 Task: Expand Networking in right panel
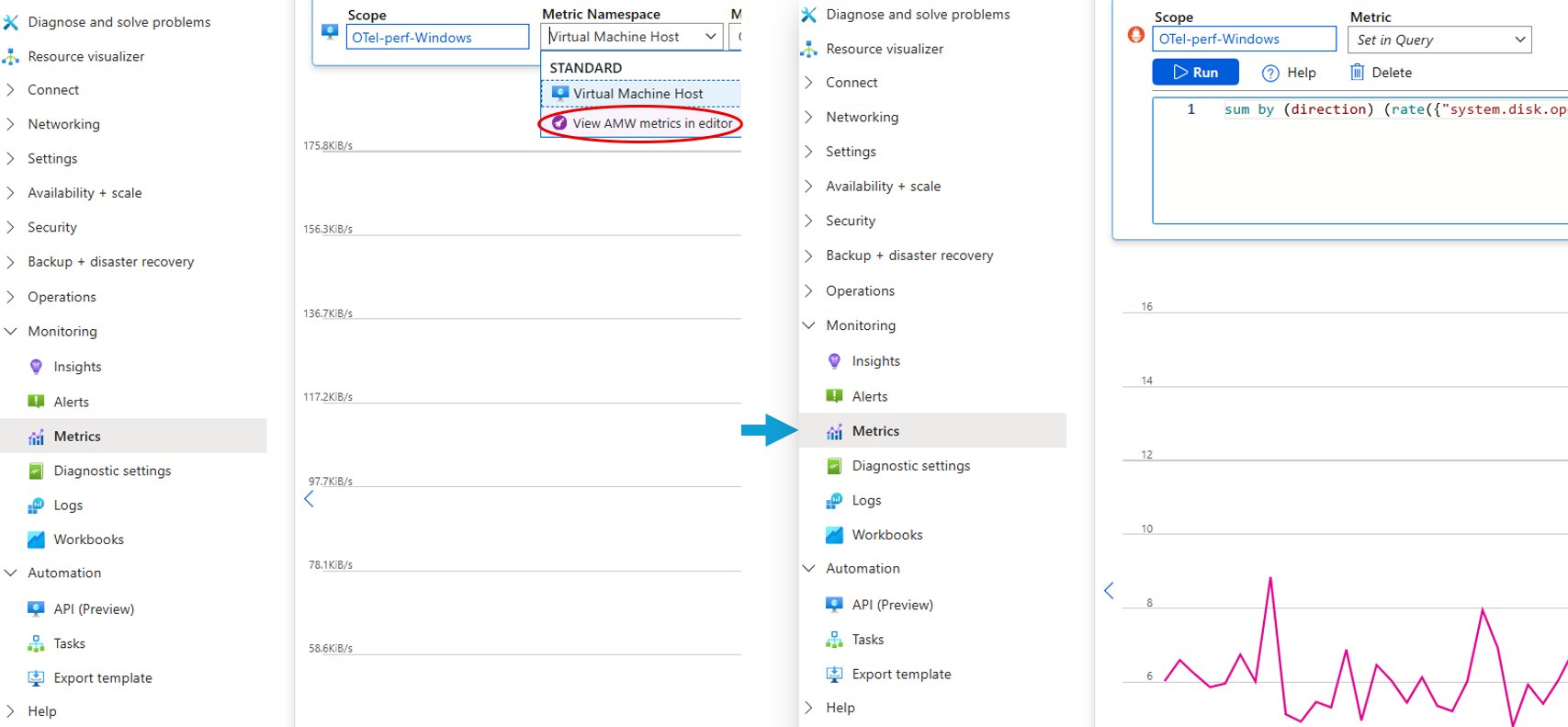pos(808,117)
